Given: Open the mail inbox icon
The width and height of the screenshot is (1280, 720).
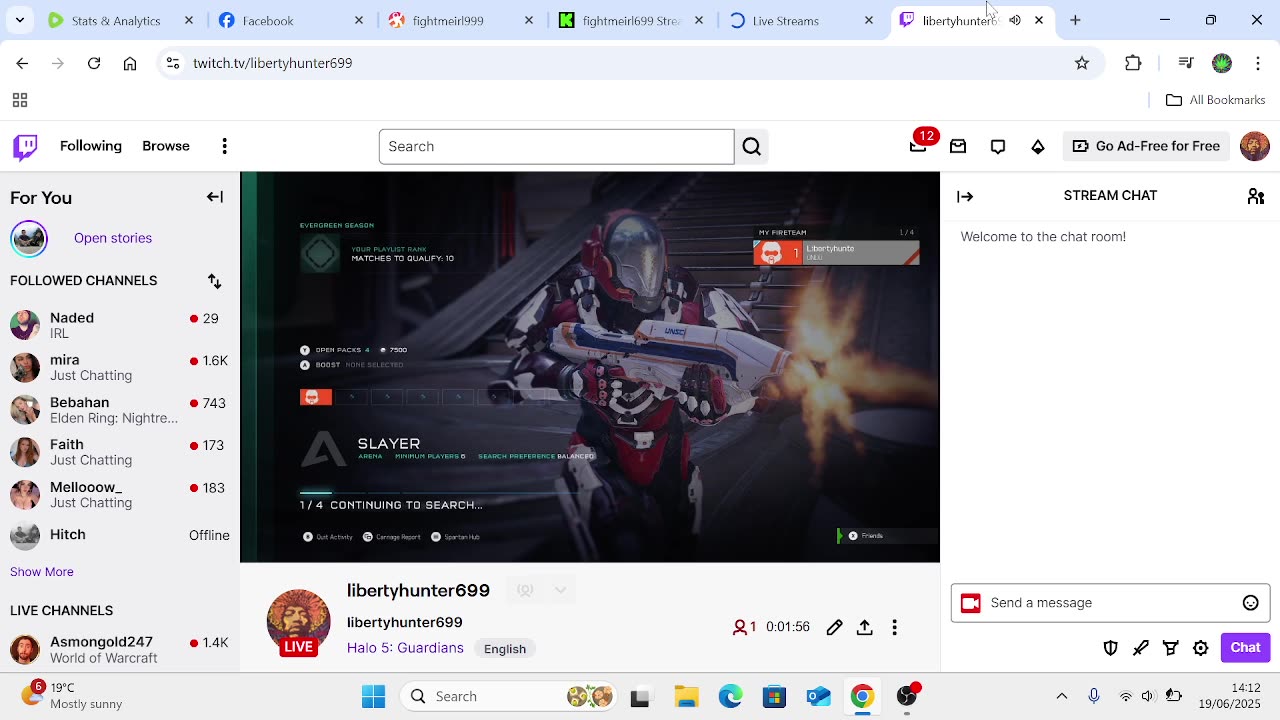Looking at the screenshot, I should click(x=958, y=146).
